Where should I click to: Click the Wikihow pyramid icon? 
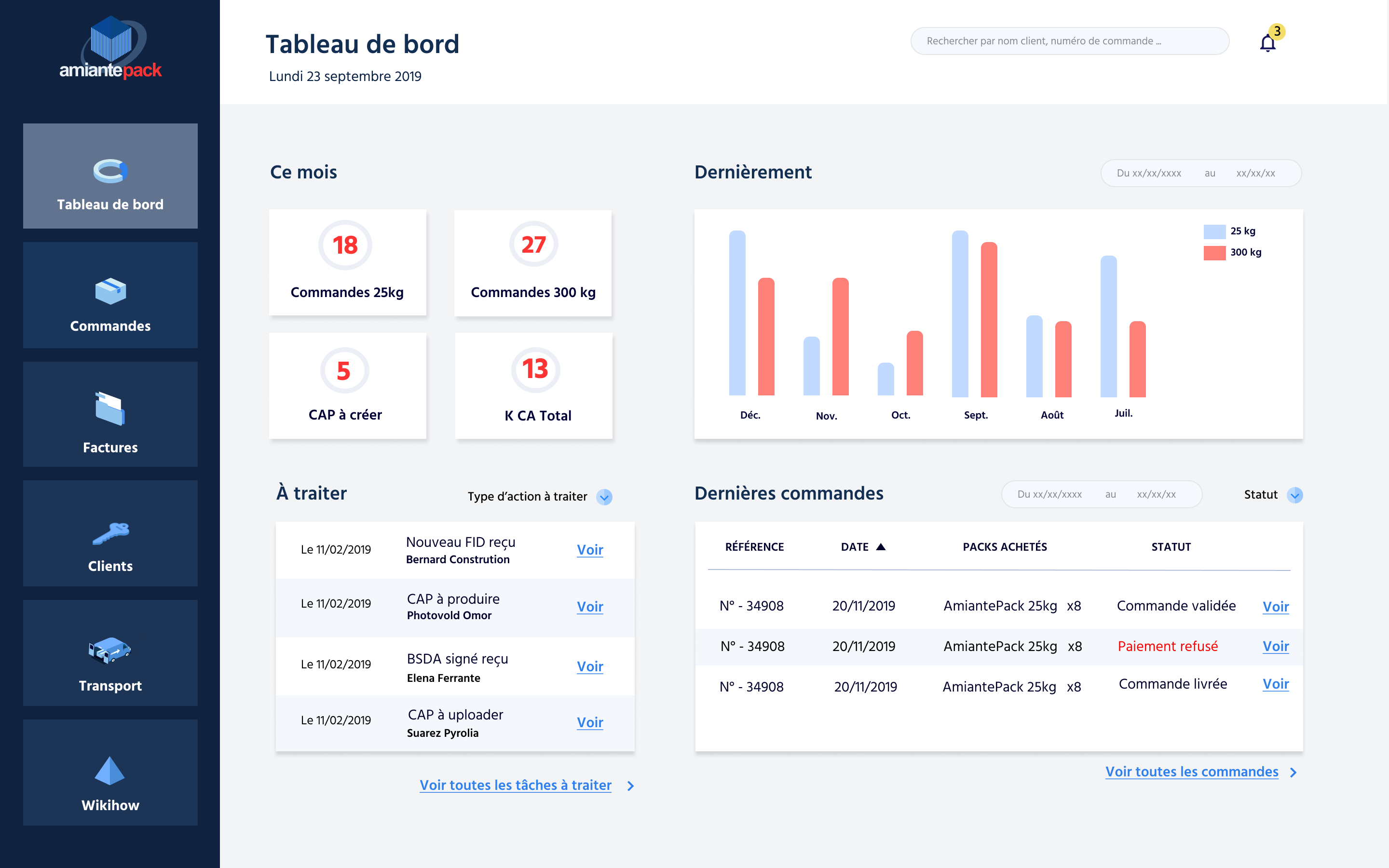tap(109, 771)
